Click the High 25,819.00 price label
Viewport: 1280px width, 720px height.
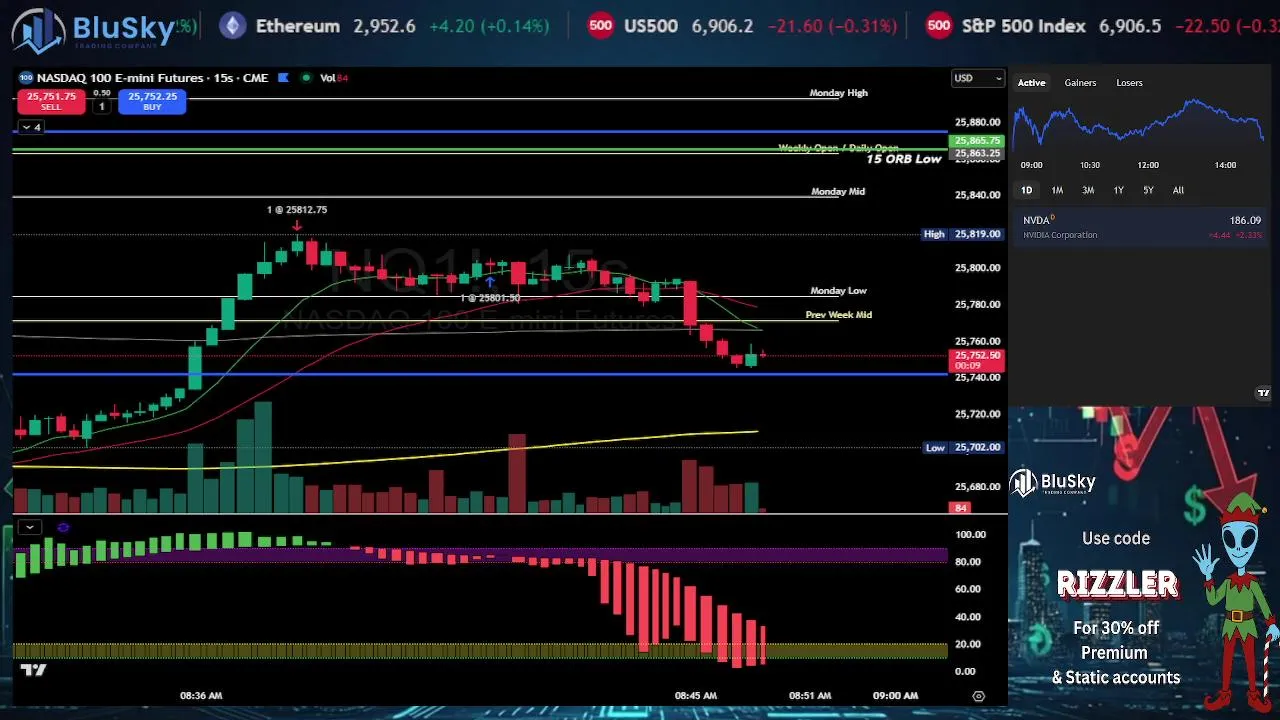click(x=962, y=234)
